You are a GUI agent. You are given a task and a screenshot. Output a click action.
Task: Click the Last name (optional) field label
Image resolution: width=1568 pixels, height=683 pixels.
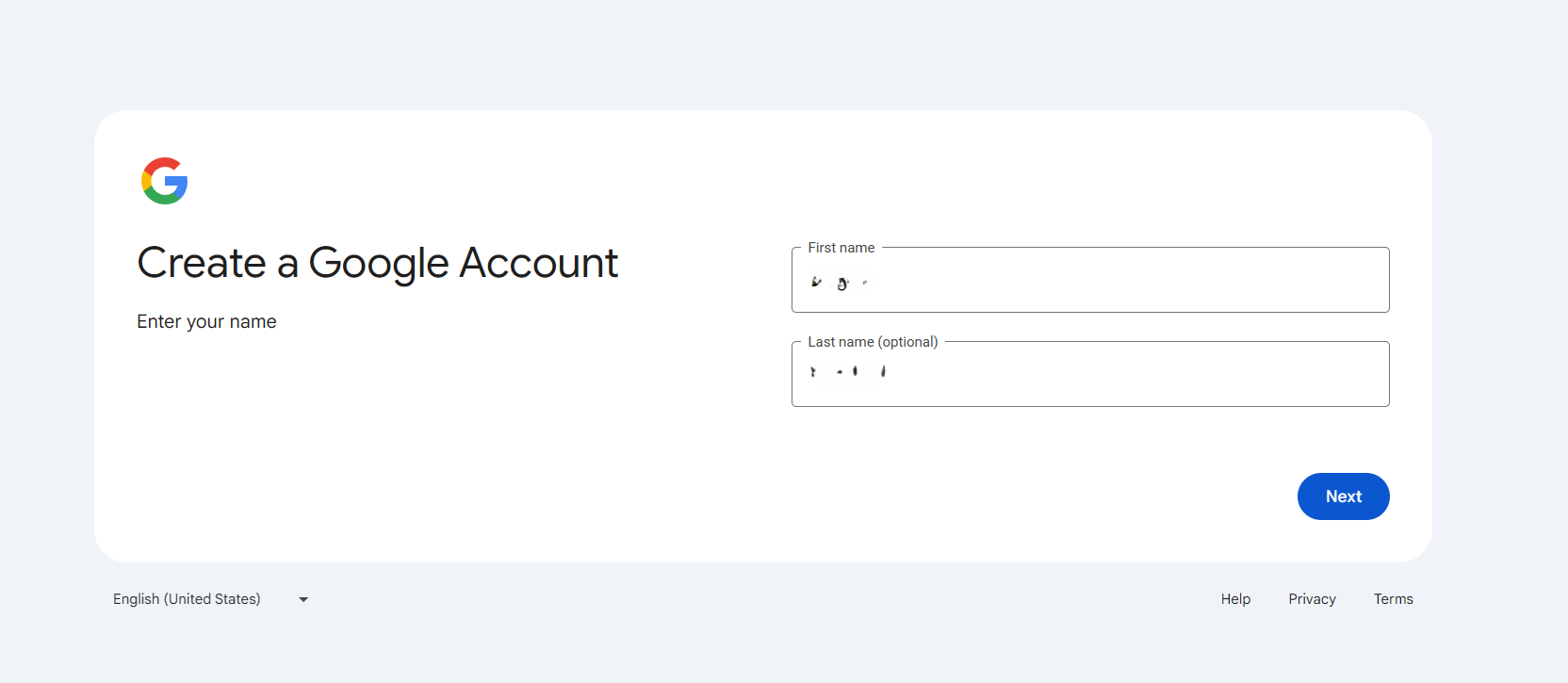(873, 342)
